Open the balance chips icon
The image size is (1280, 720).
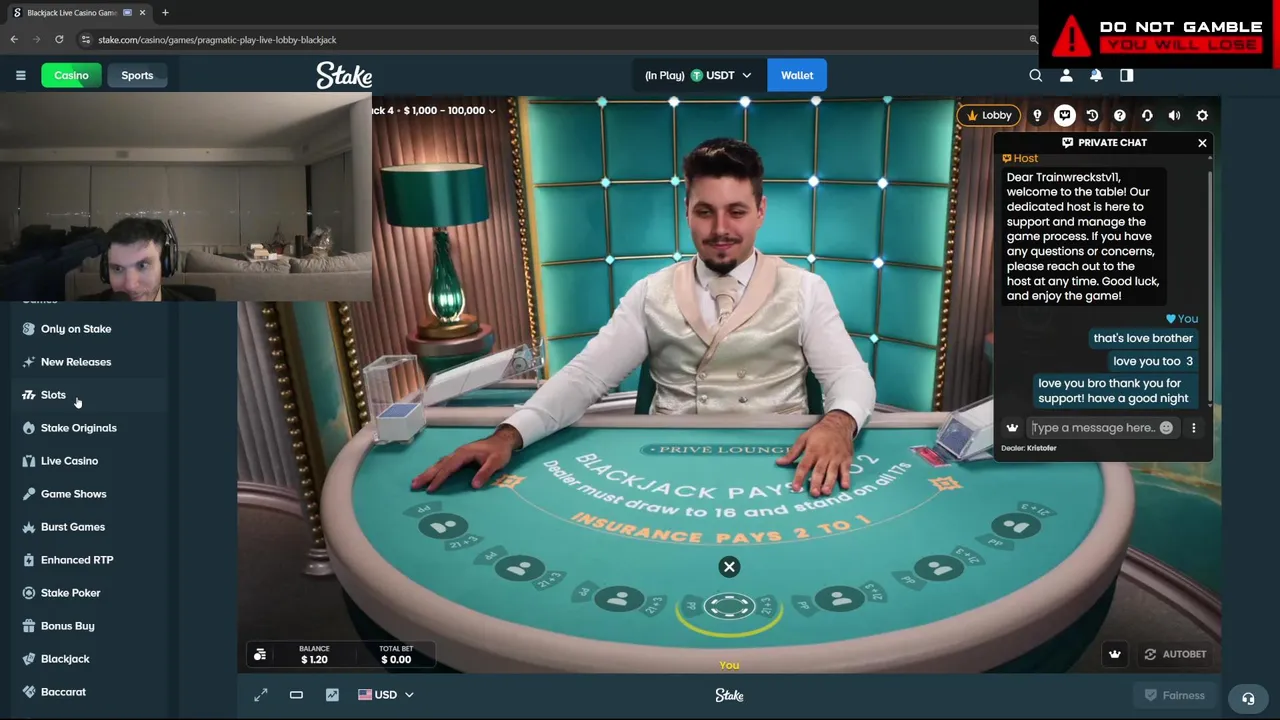260,655
